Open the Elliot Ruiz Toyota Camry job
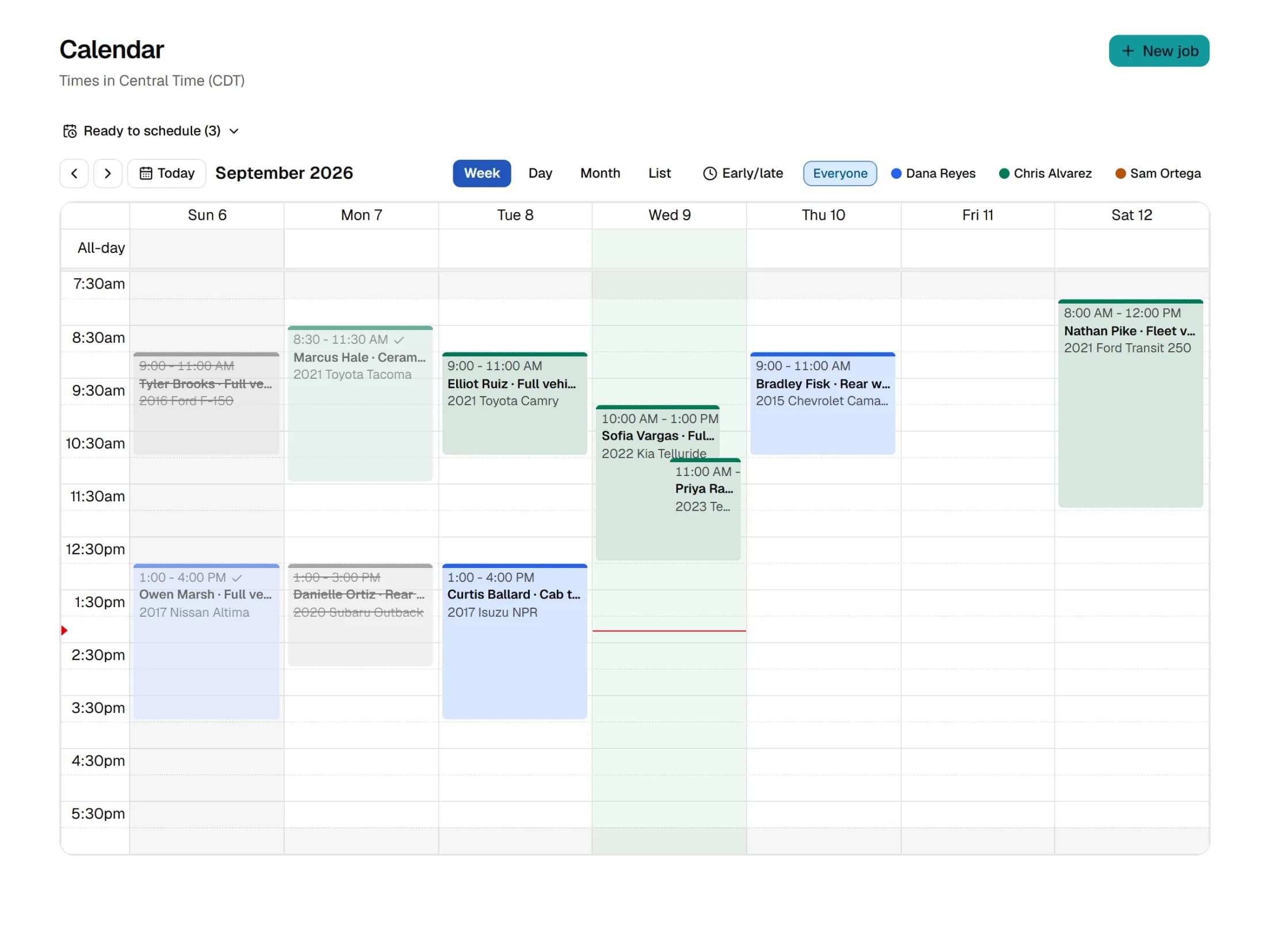Image resolution: width=1270 pixels, height=952 pixels. coord(514,404)
